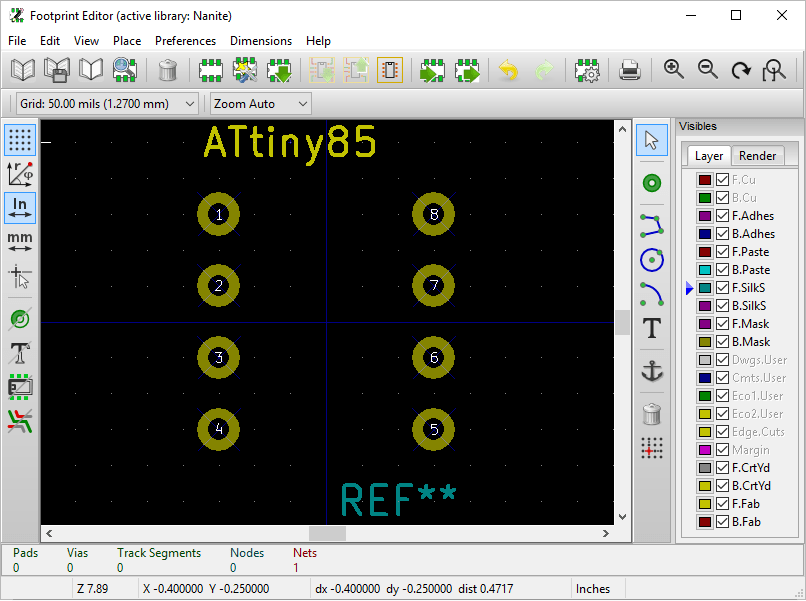Switch to the Render tab
The height and width of the screenshot is (601, 806).
coord(757,156)
